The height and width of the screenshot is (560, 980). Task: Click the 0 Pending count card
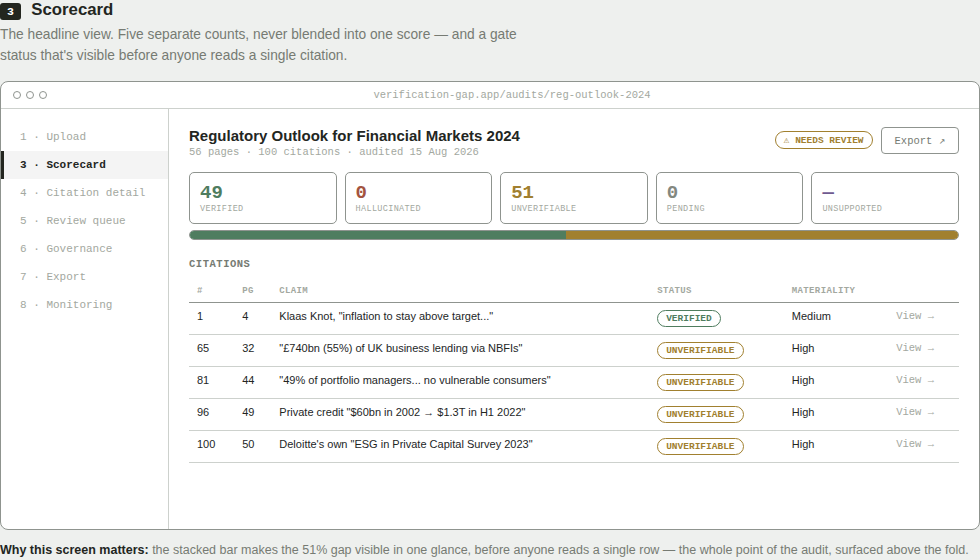729,198
